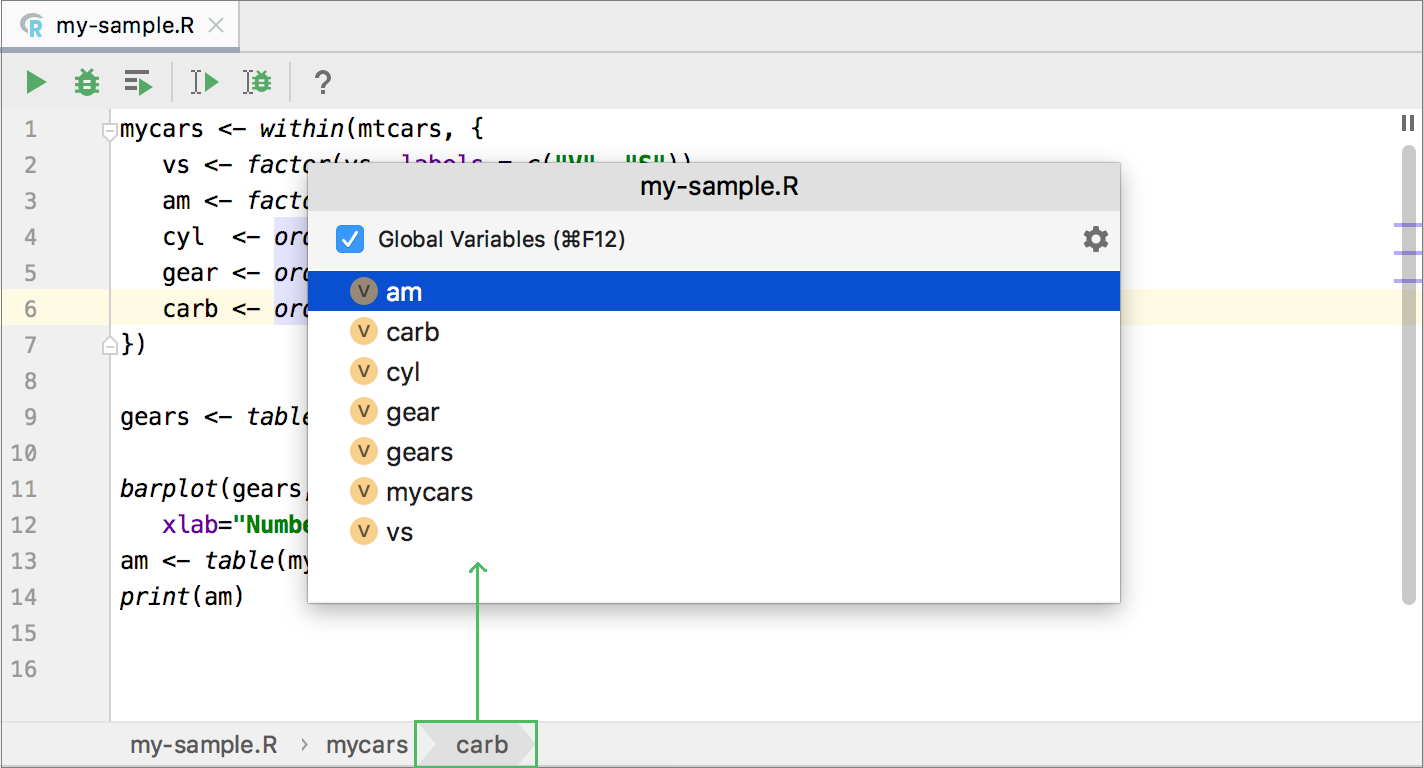Select the am variable in the popup
Image resolution: width=1424 pixels, height=768 pixels.
pos(403,291)
